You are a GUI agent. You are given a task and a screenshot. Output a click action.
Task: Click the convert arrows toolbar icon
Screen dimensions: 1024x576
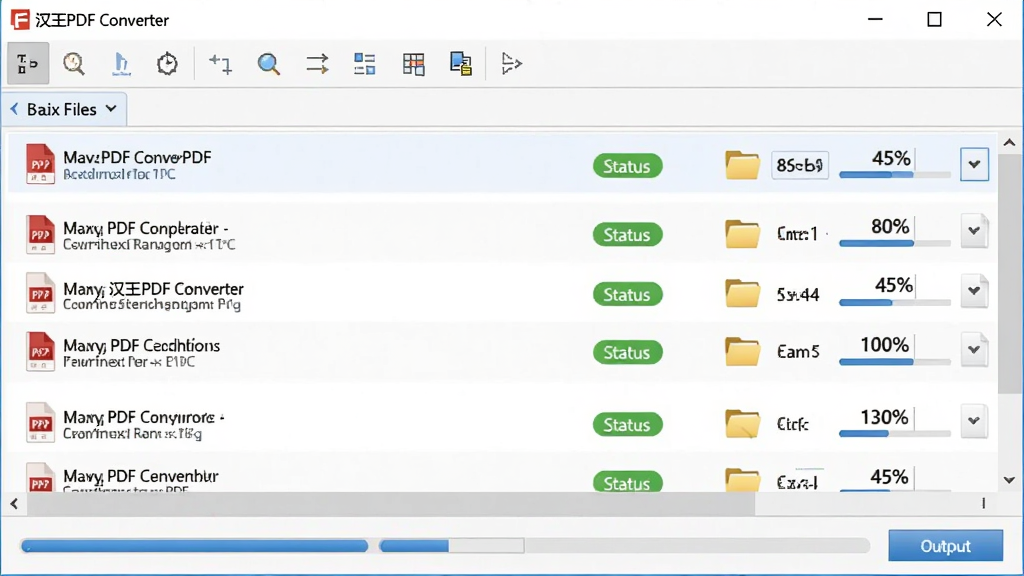tap(317, 64)
